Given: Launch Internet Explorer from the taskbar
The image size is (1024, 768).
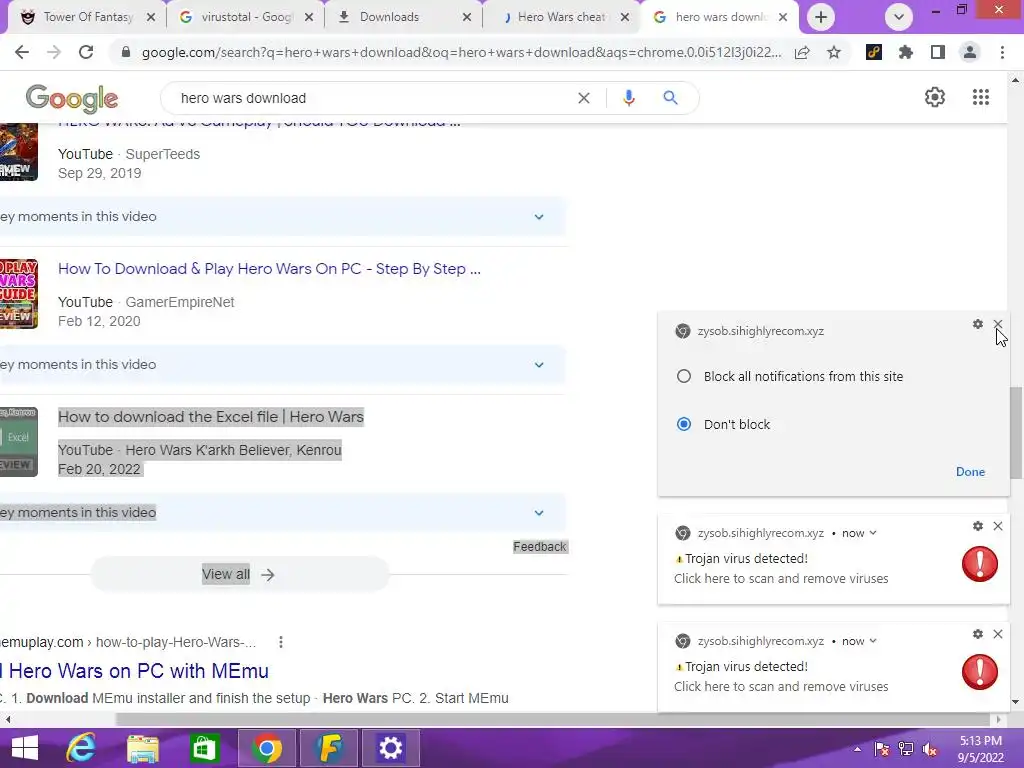Looking at the screenshot, I should pos(81,748).
